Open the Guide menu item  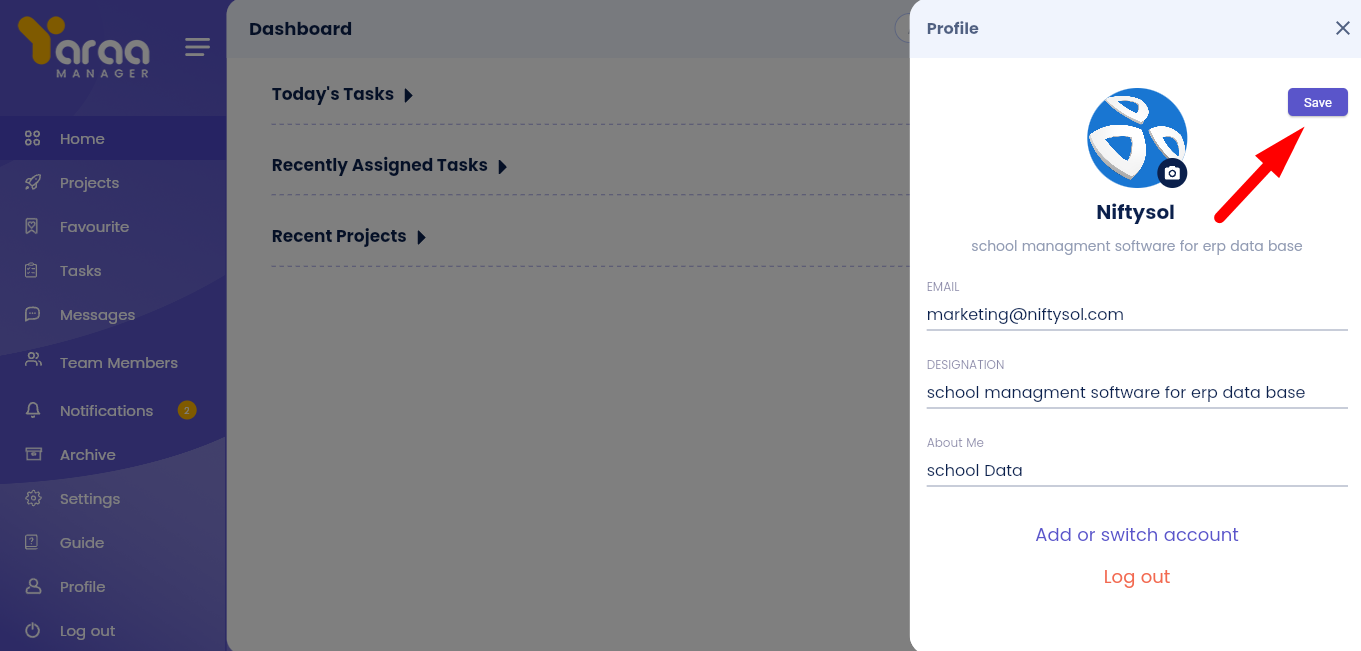point(81,543)
